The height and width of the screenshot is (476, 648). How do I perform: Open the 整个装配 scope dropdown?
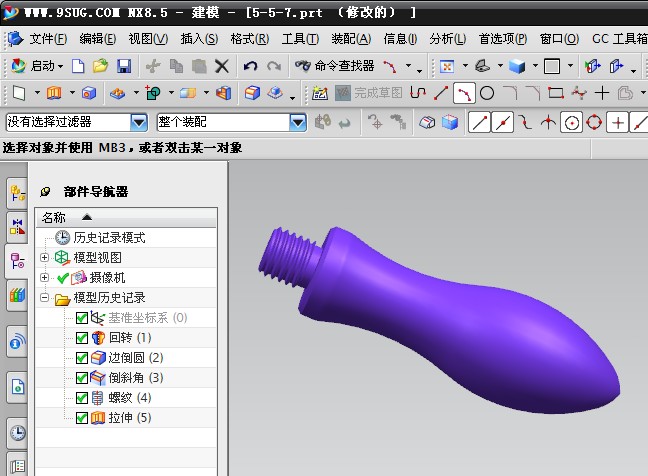298,122
